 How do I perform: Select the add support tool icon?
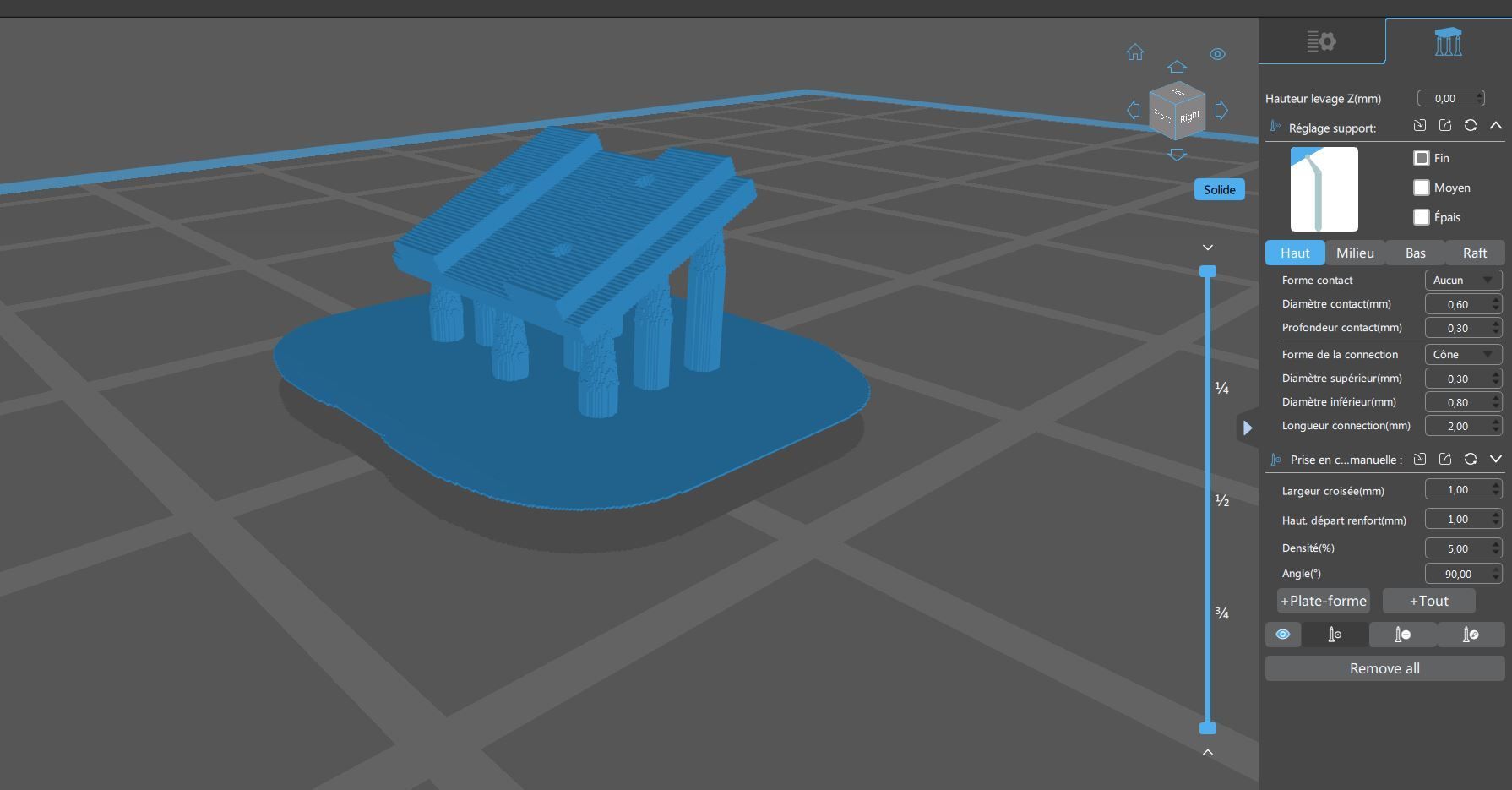point(1335,635)
